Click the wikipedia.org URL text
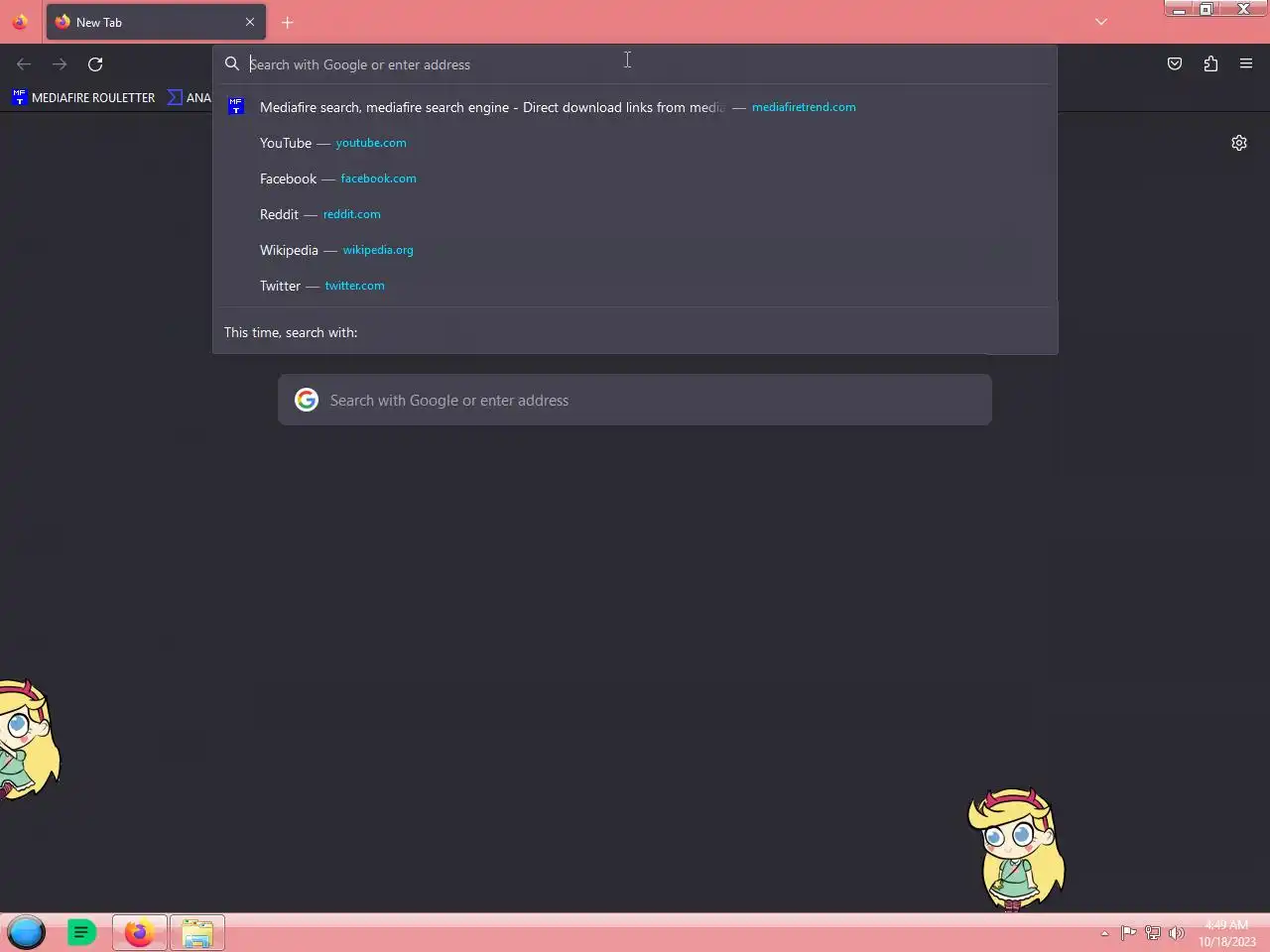The height and width of the screenshot is (952, 1270). [378, 250]
